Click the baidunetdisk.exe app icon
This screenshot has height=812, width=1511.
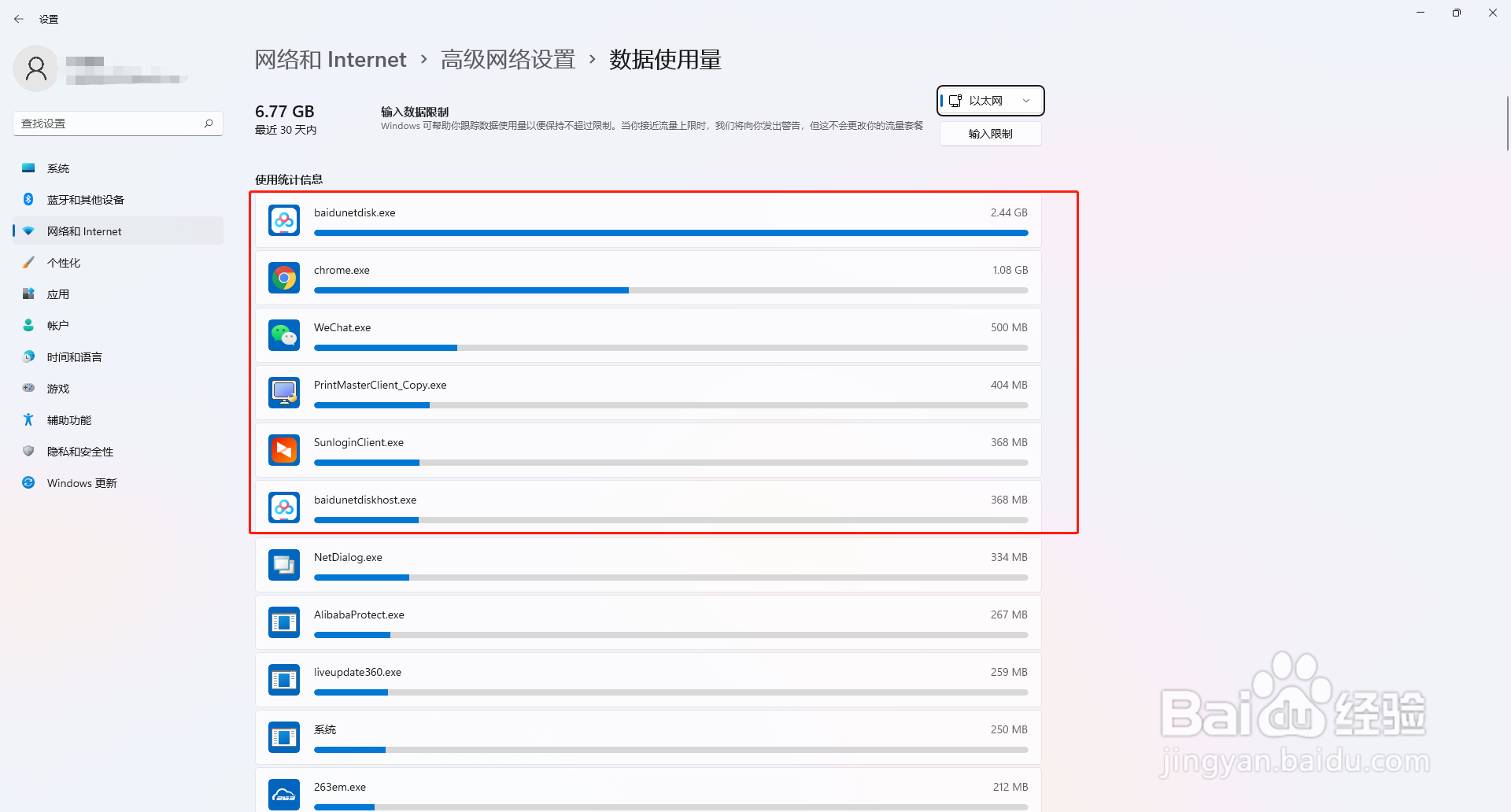[x=284, y=220]
